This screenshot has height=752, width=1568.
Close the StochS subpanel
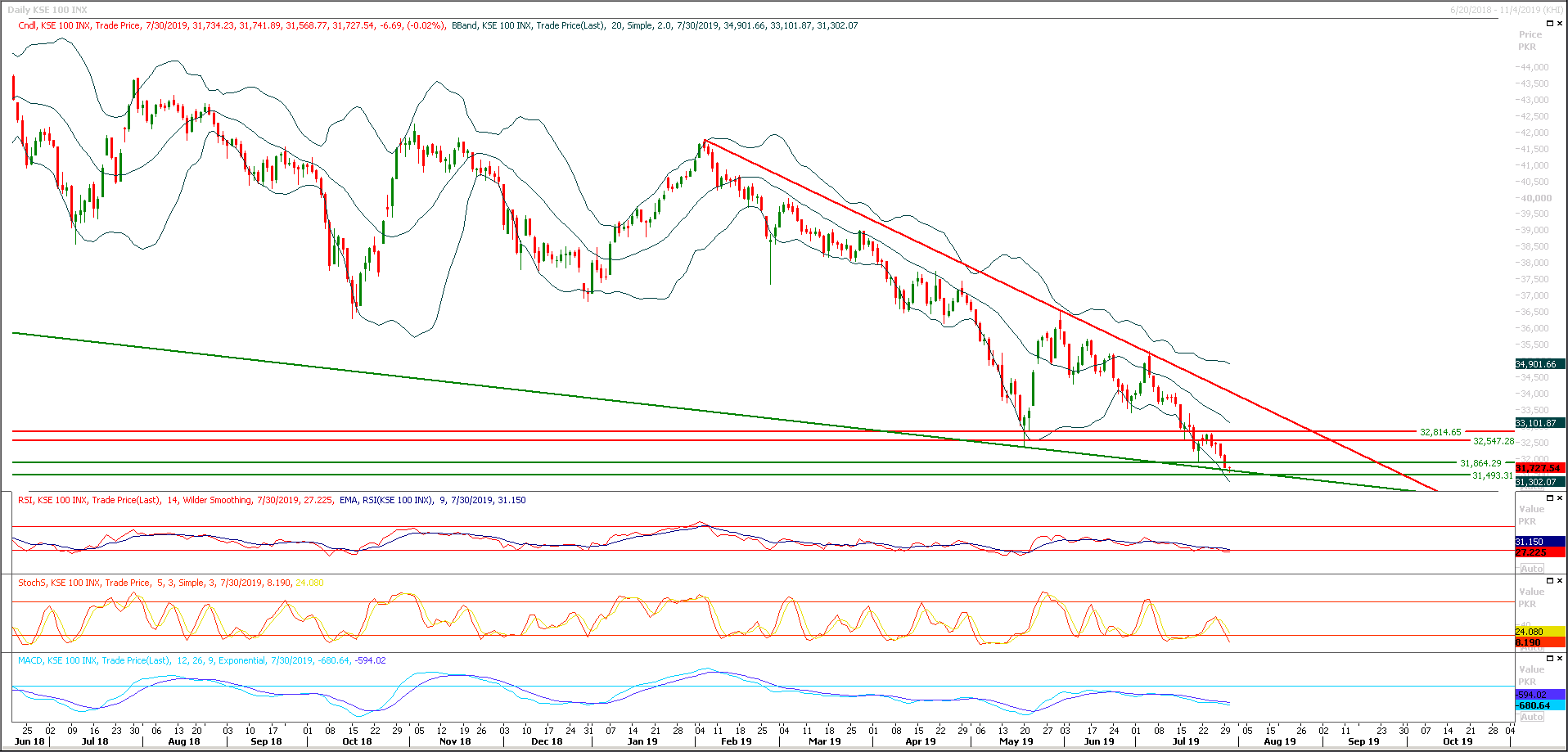[1559, 580]
